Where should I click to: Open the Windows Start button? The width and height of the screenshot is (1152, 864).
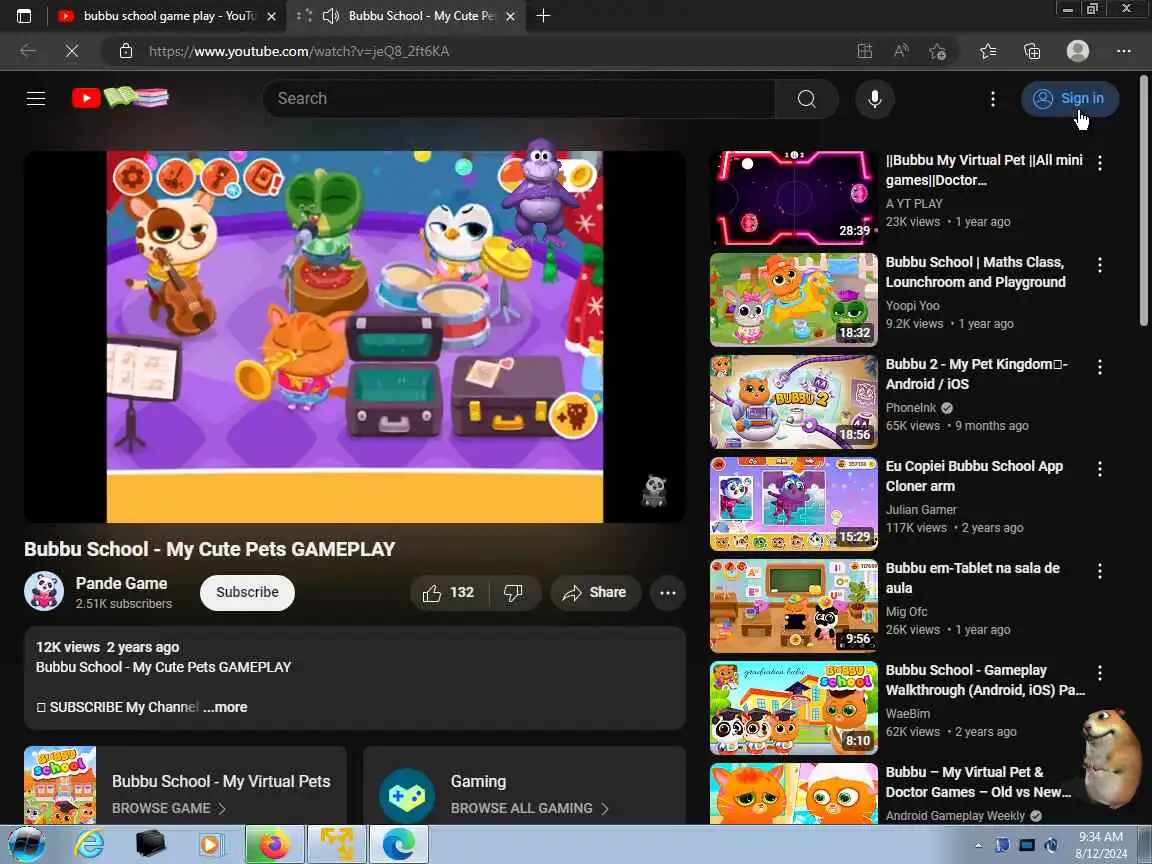[x=26, y=844]
